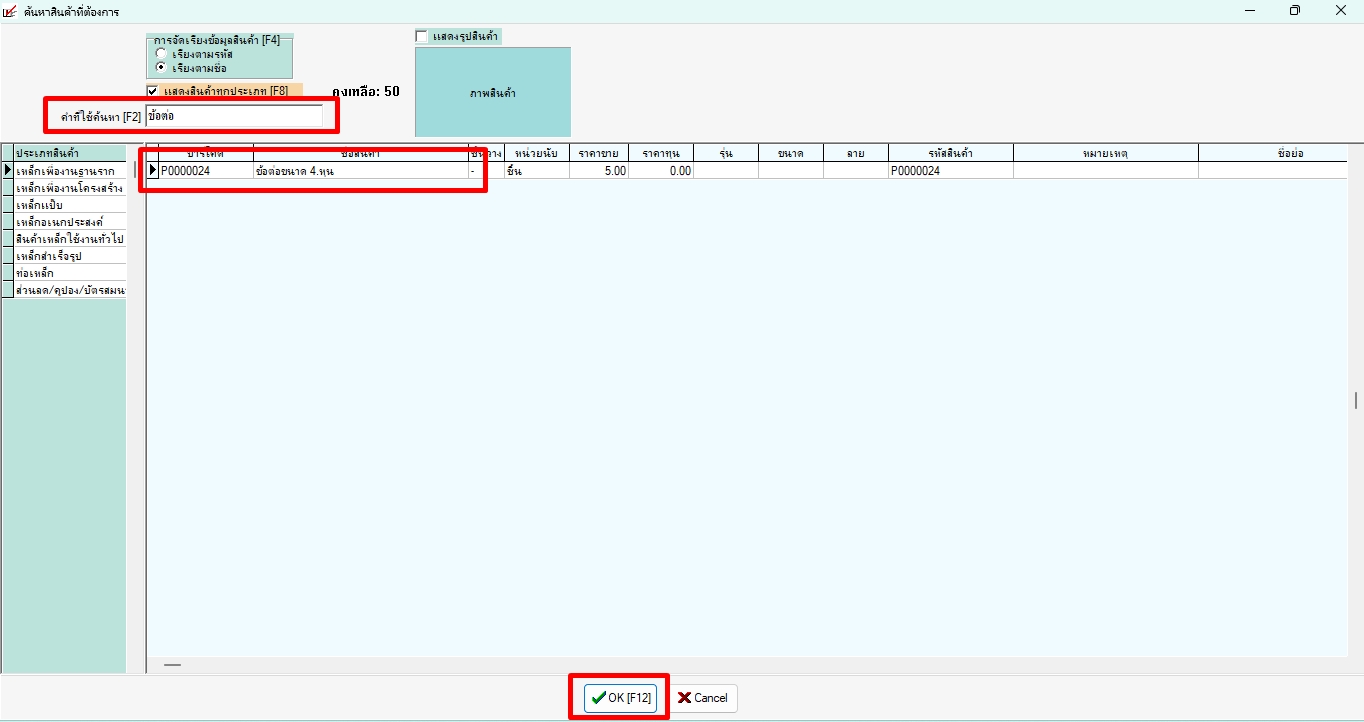Select the เรียงตามชื่อ radio button
The width and height of the screenshot is (1364, 722).
(161, 68)
